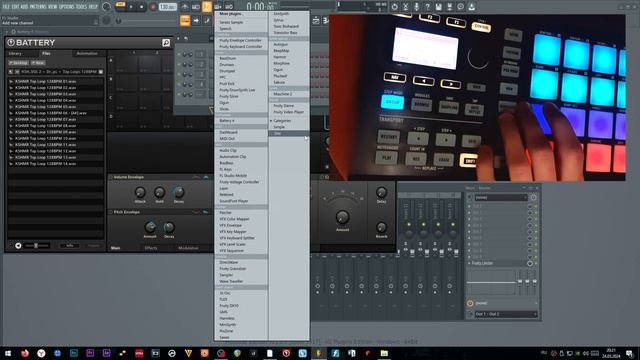Switch to Battery's Effects tab
The width and height of the screenshot is (640, 360).
(x=151, y=248)
